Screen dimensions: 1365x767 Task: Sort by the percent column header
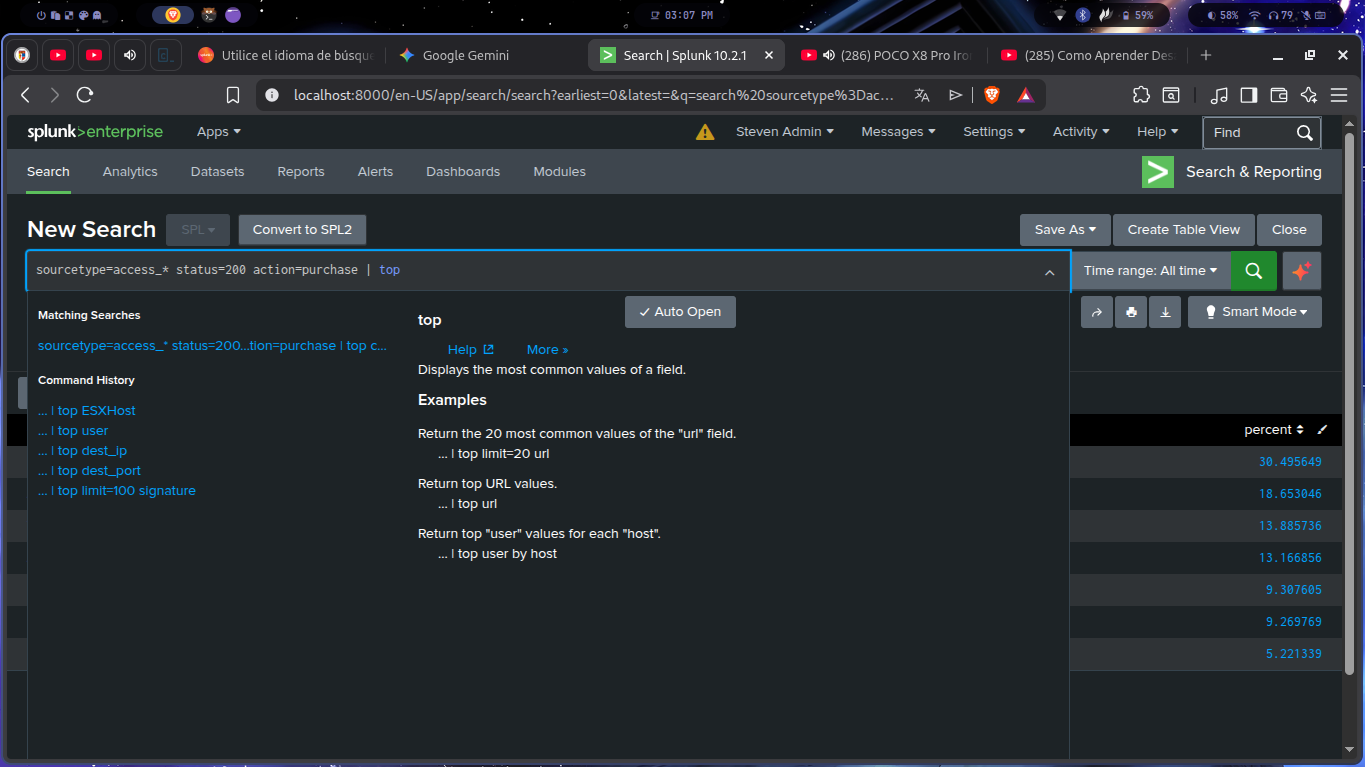tap(1272, 430)
